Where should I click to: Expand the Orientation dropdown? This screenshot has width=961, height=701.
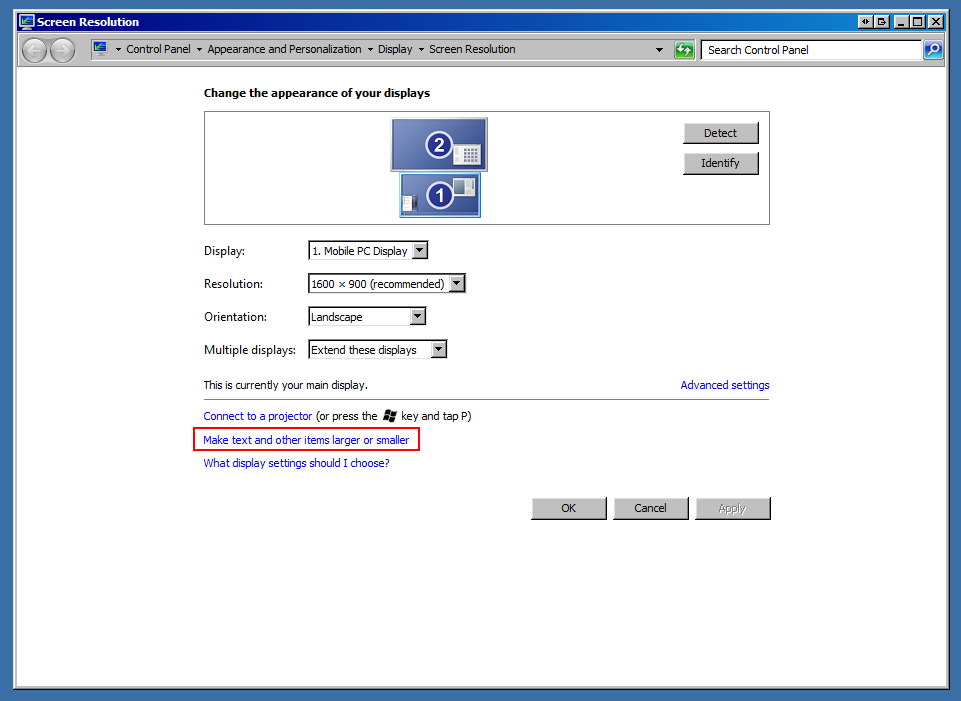click(x=418, y=317)
